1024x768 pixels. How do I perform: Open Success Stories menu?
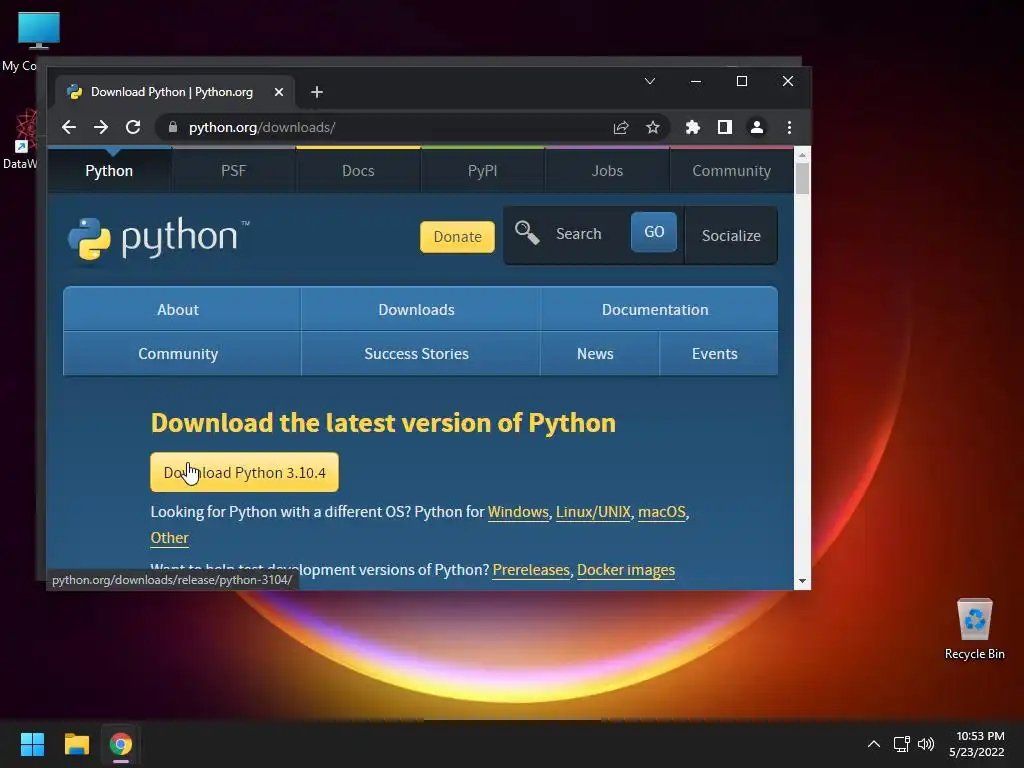(420, 353)
